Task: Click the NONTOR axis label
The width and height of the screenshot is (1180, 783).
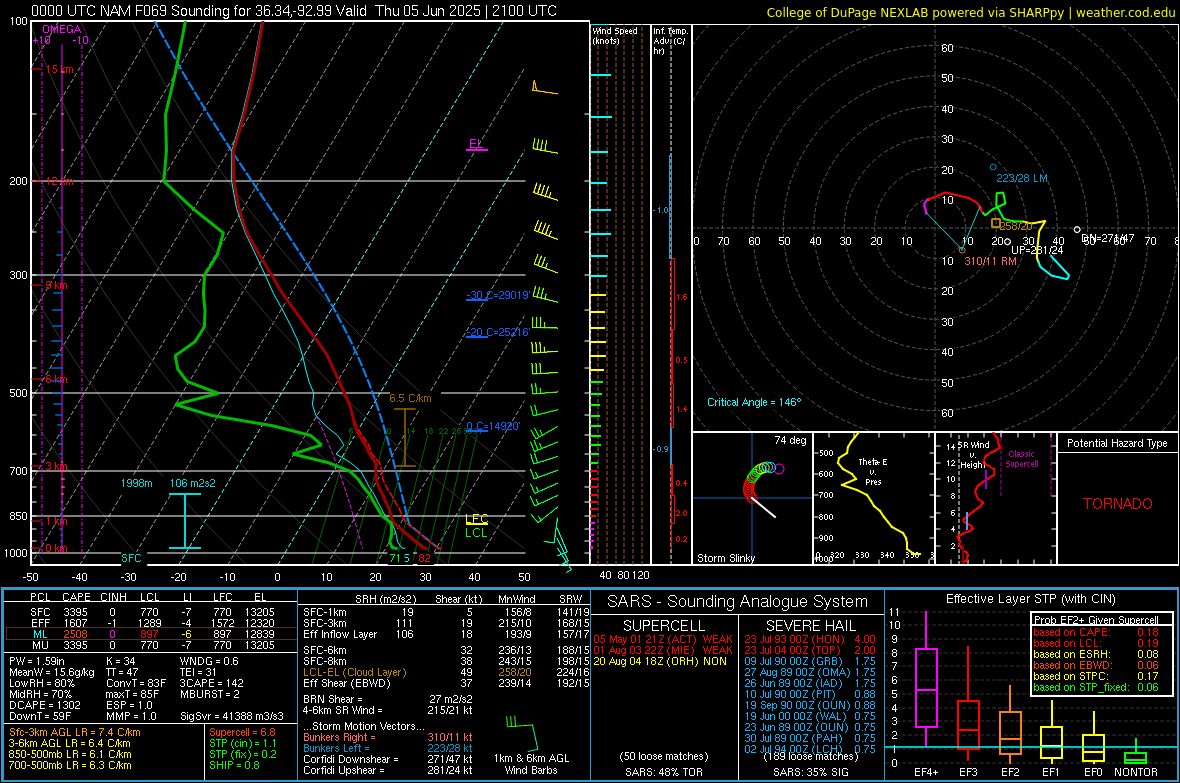Action: tap(1136, 772)
